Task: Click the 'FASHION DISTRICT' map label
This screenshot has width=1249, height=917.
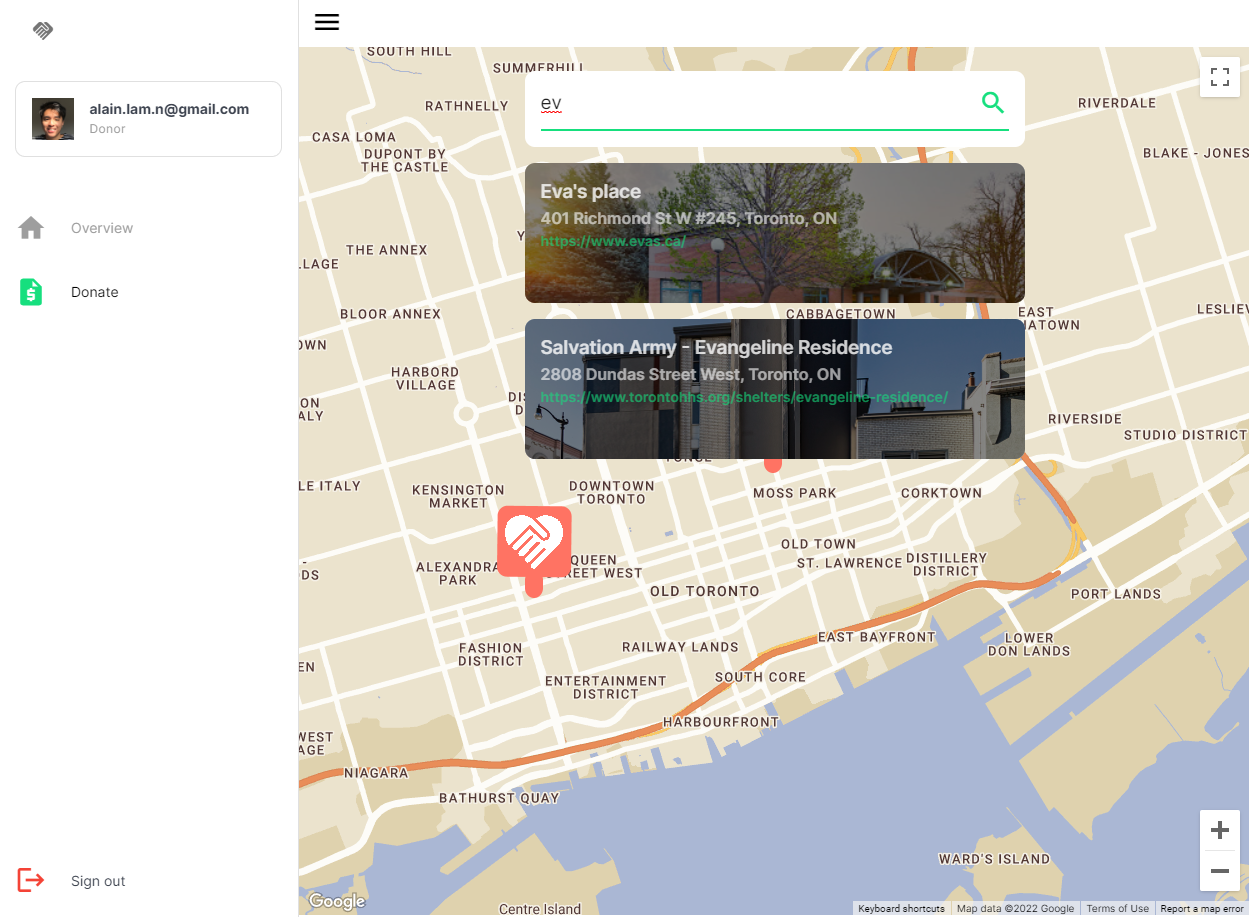Action: tap(491, 654)
